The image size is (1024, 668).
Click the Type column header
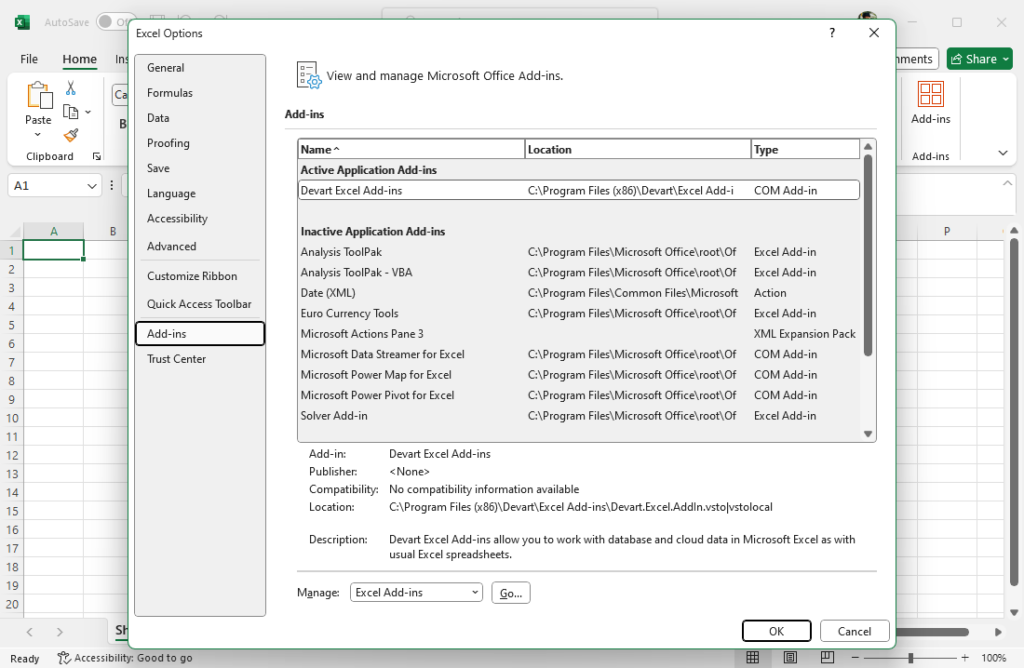tap(805, 149)
